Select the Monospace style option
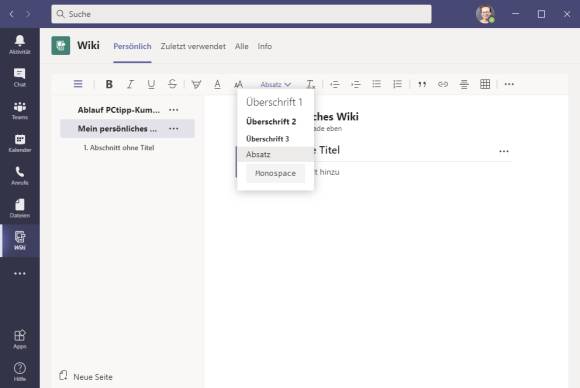 (276, 173)
